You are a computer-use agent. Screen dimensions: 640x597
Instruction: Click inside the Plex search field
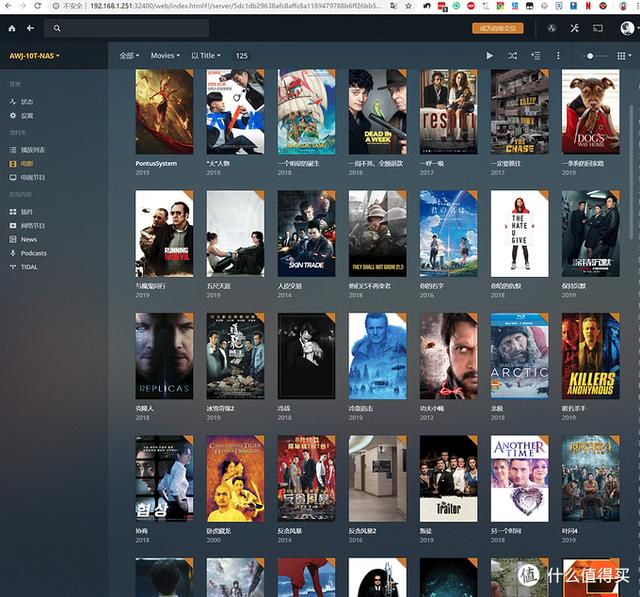tap(127, 28)
